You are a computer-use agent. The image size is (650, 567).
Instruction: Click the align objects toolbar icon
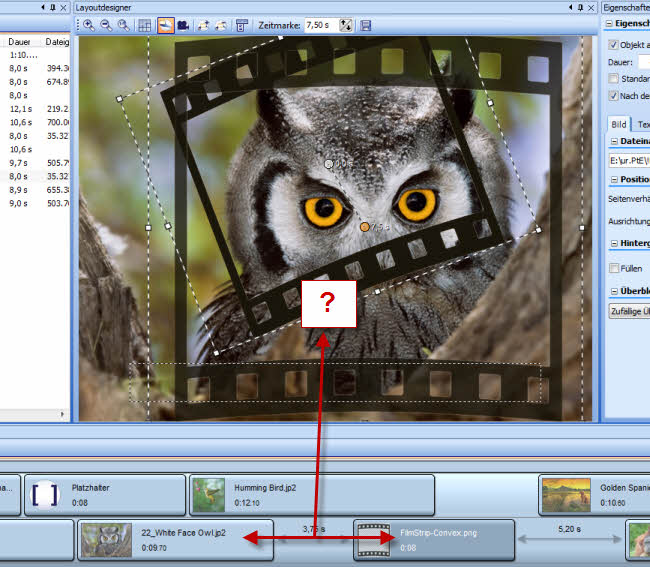pyautogui.click(x=242, y=24)
